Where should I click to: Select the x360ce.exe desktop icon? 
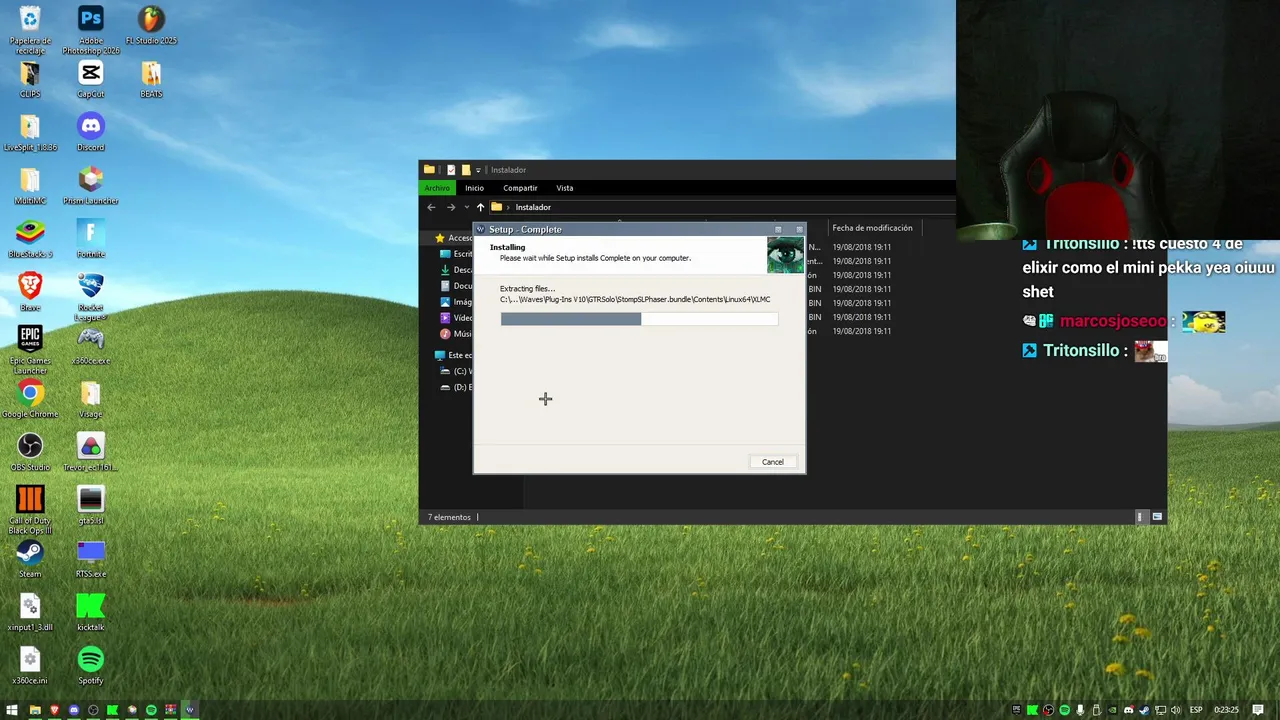point(90,346)
